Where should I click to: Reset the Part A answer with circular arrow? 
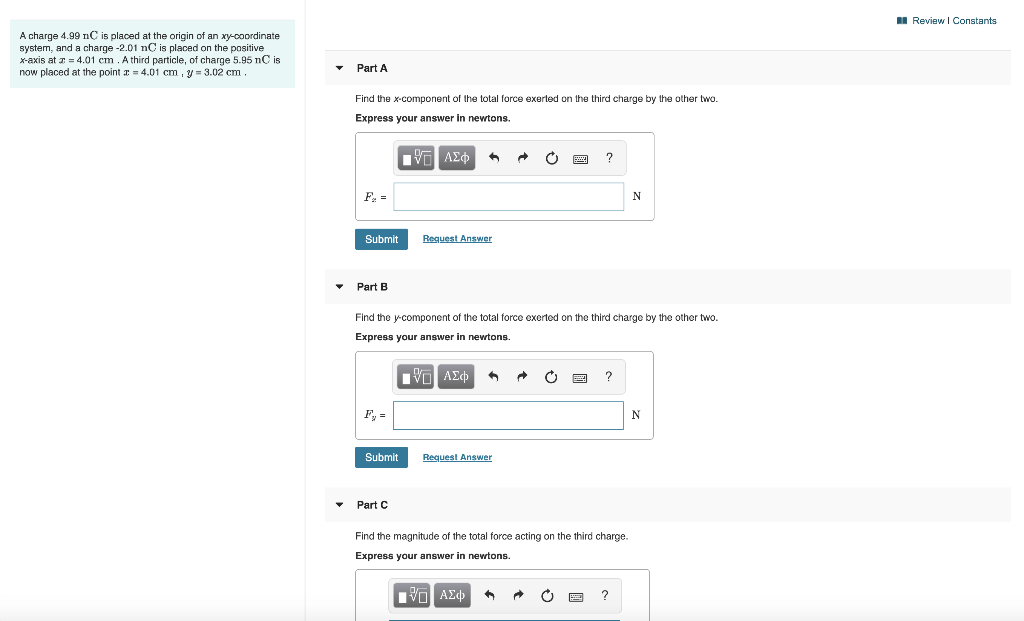click(552, 158)
